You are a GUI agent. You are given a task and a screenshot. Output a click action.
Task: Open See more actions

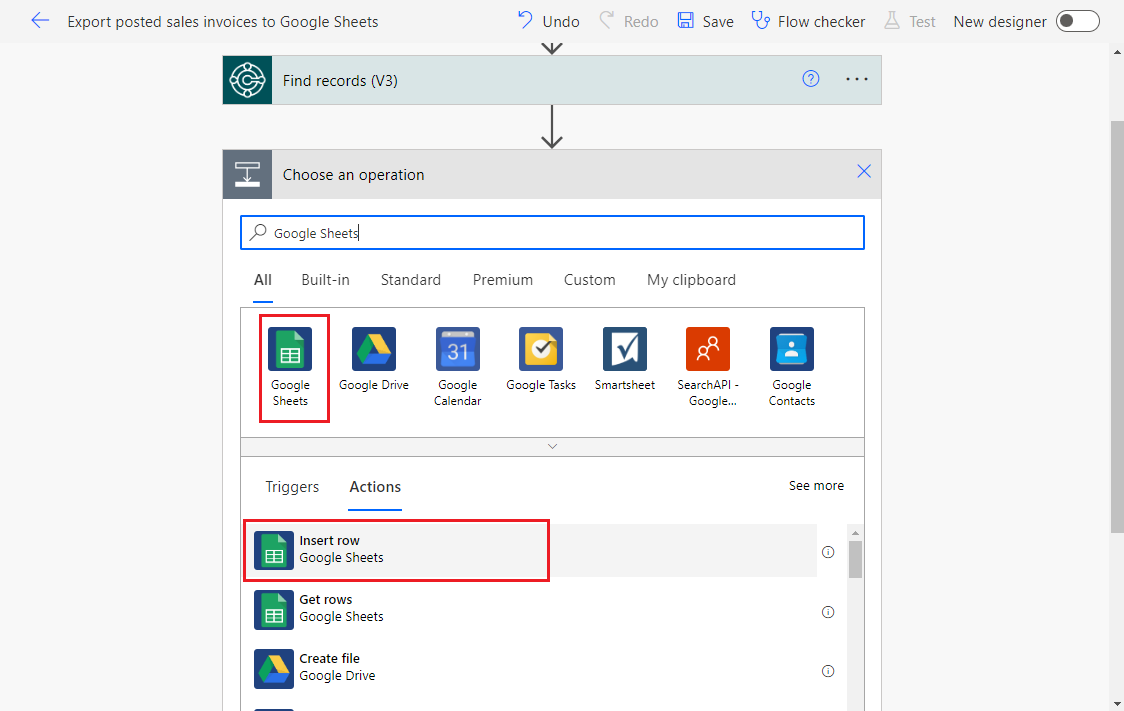click(816, 485)
